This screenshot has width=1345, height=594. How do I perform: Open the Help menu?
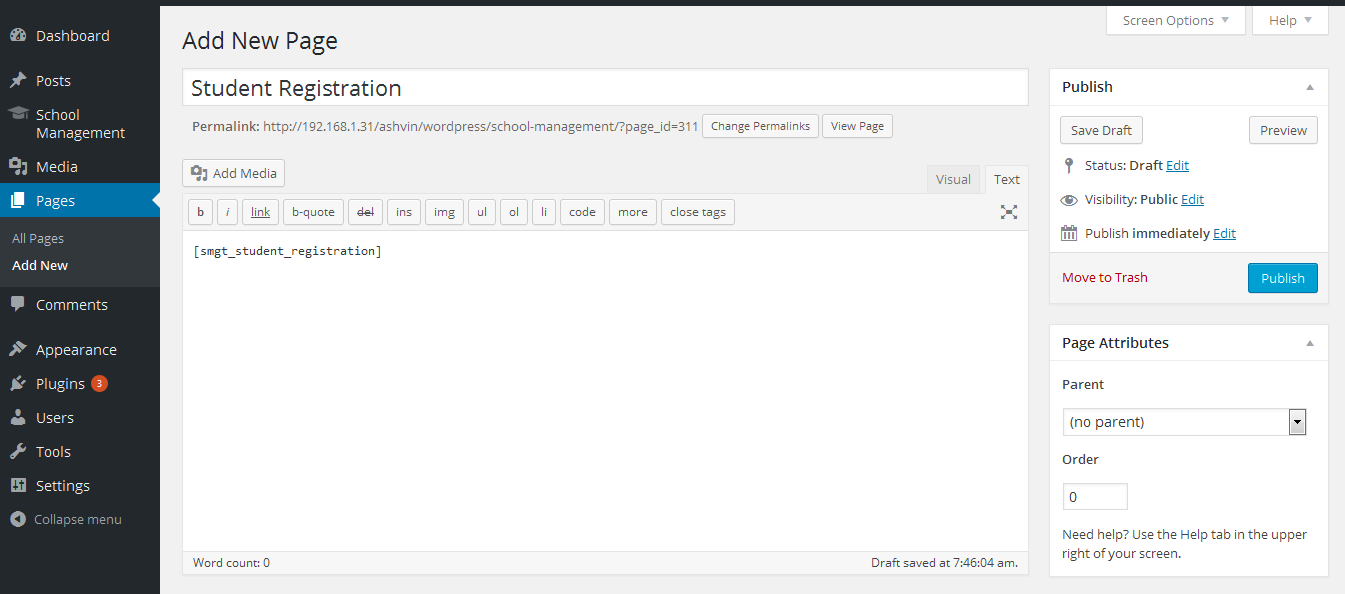click(1289, 19)
